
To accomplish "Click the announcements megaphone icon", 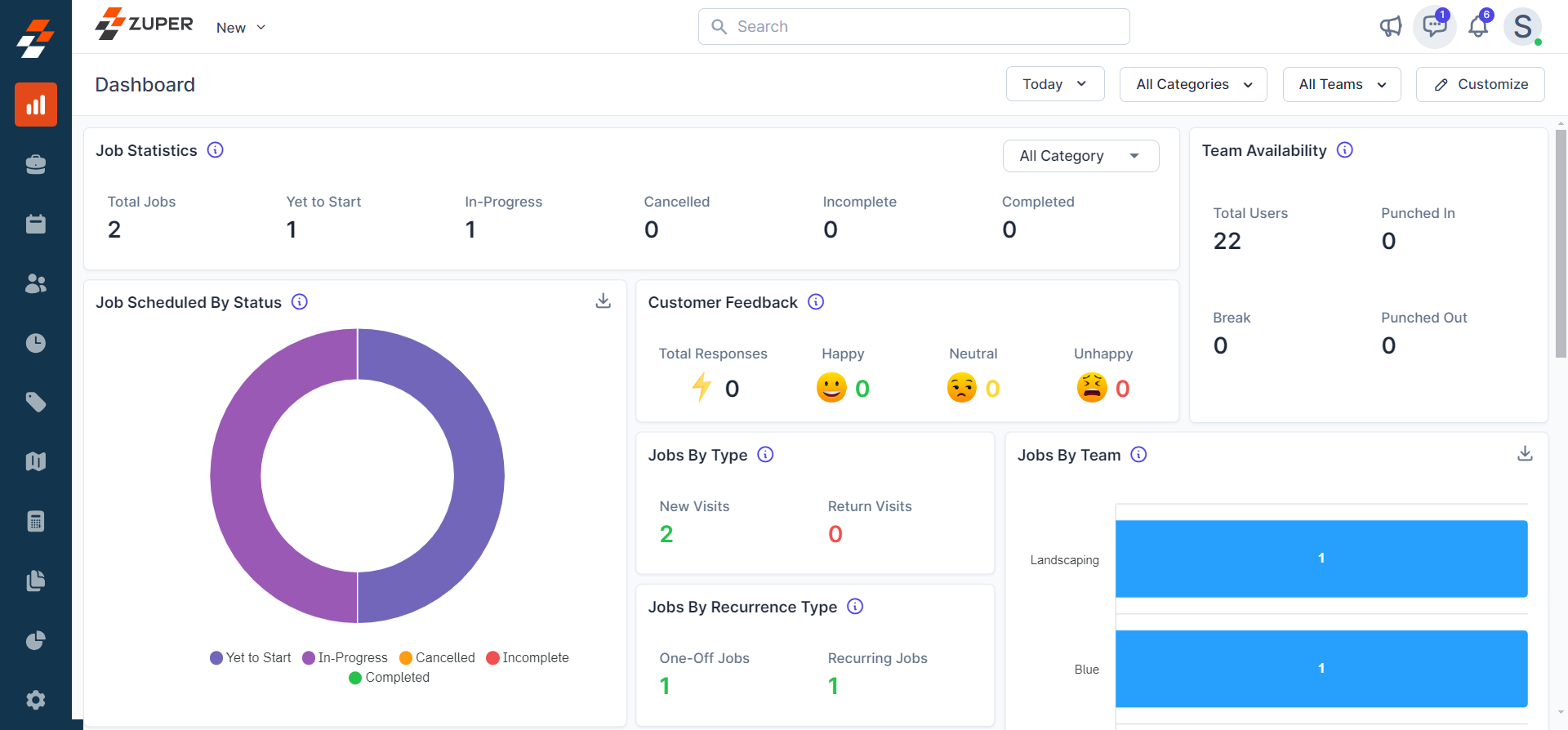I will pyautogui.click(x=1390, y=27).
